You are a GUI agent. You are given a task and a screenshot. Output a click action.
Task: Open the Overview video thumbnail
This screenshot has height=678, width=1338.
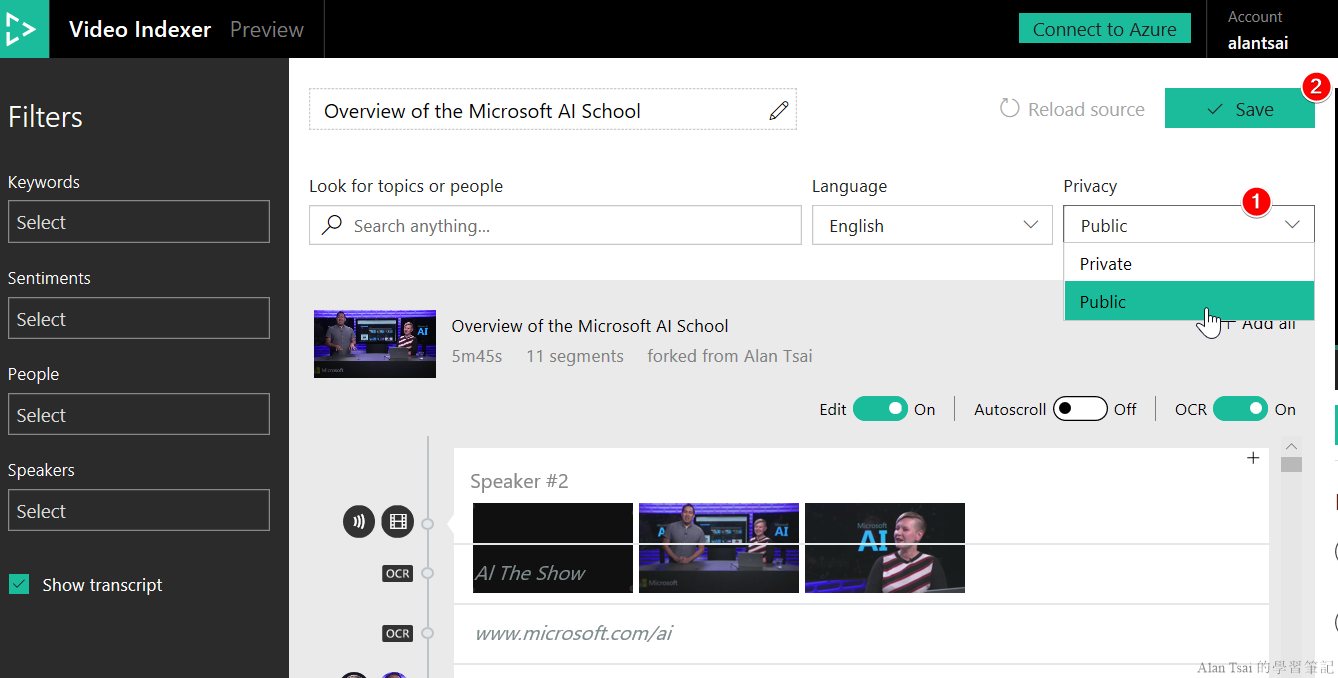[x=375, y=343]
